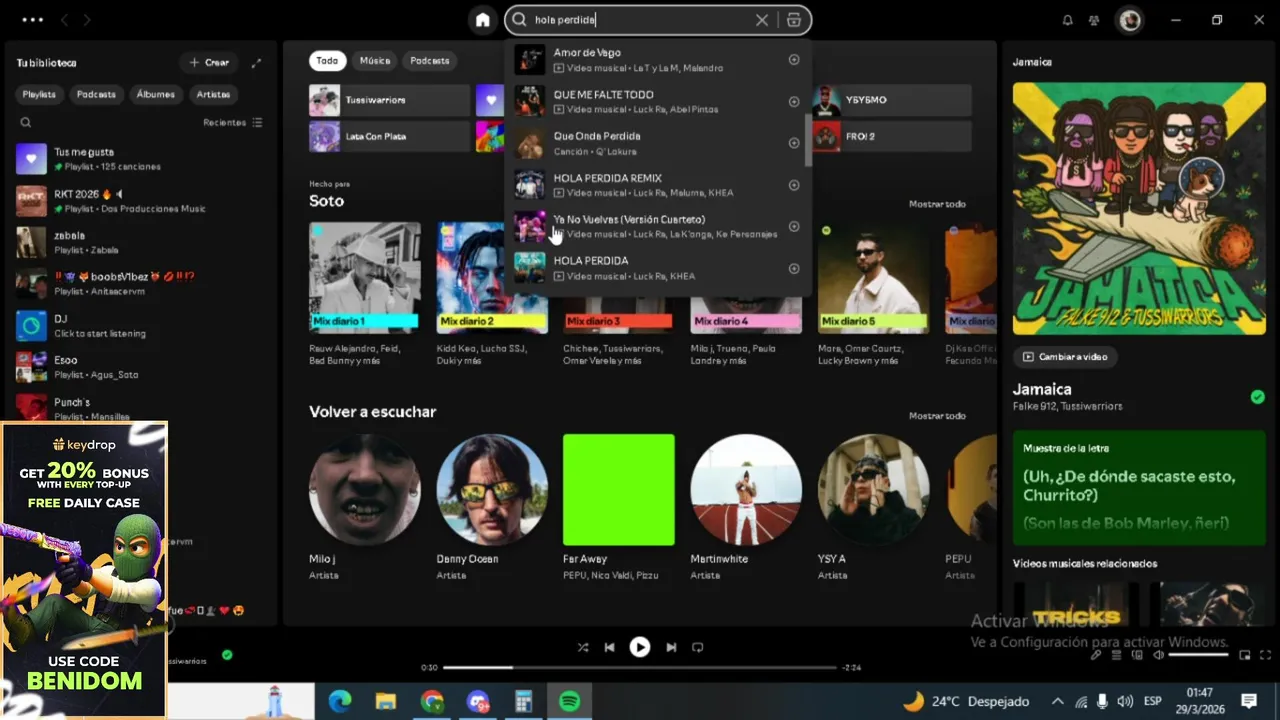This screenshot has height=720, width=1280.
Task: Click Mostrar todo for Volver a escuchar
Action: [937, 416]
